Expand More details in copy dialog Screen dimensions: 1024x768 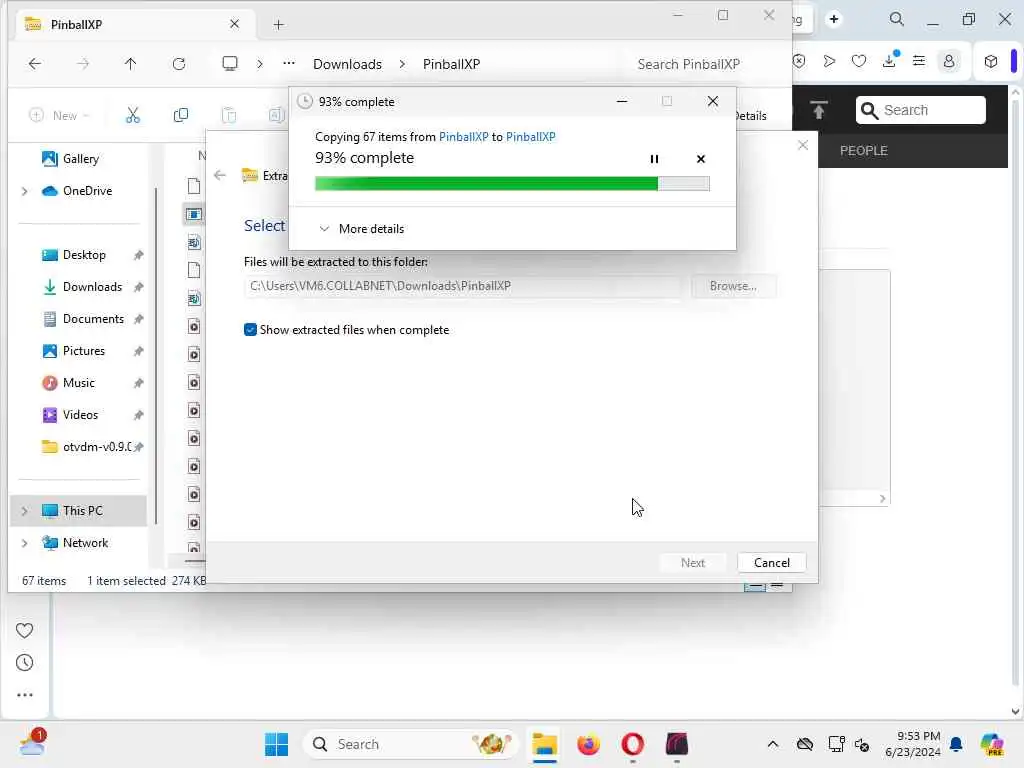point(362,229)
